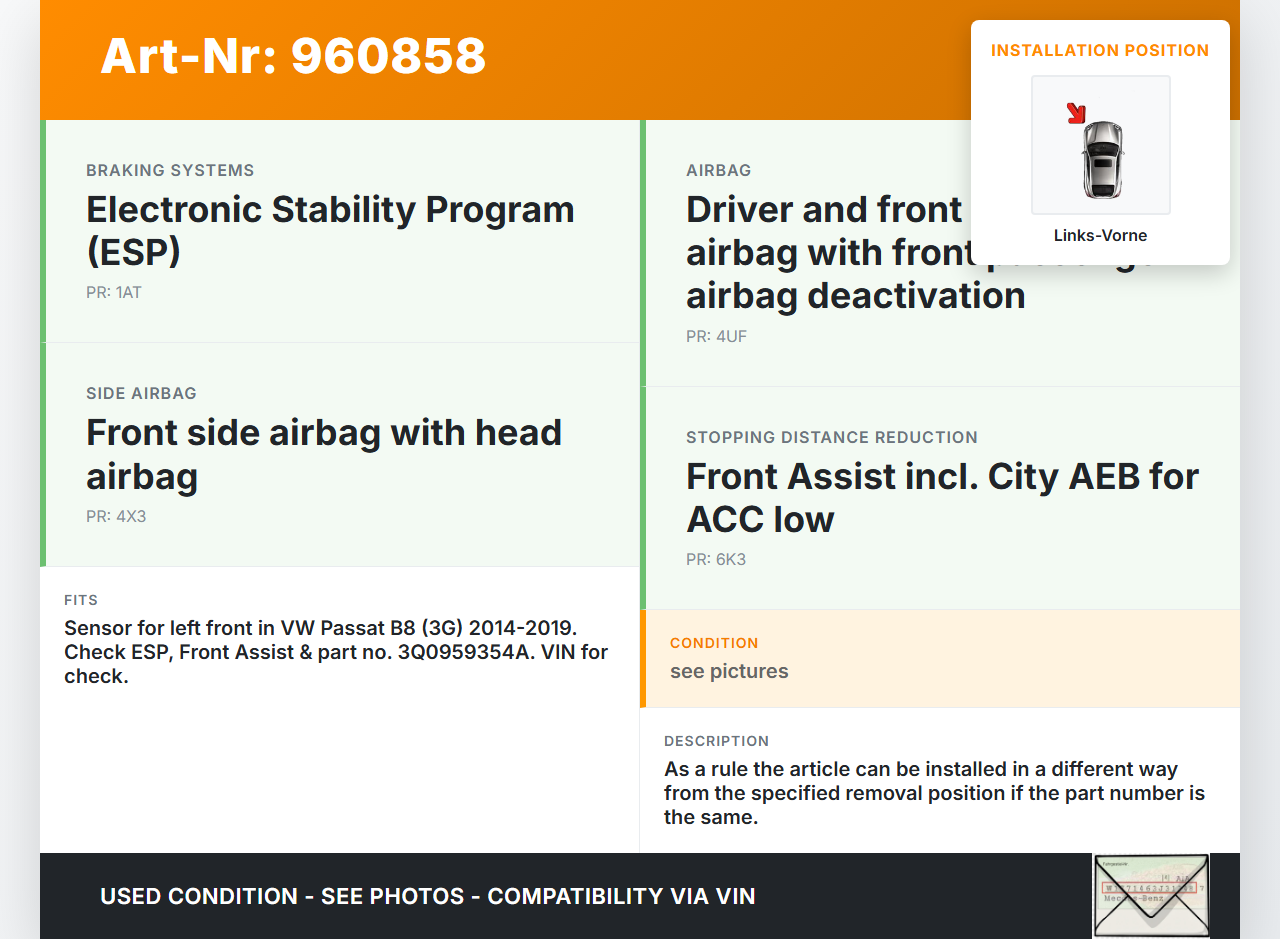Click the CONDITION label
Screen dimensions: 1280x939
(714, 643)
